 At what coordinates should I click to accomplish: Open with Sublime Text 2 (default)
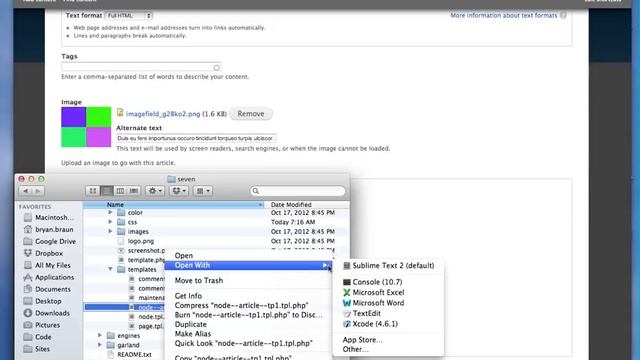click(389, 266)
